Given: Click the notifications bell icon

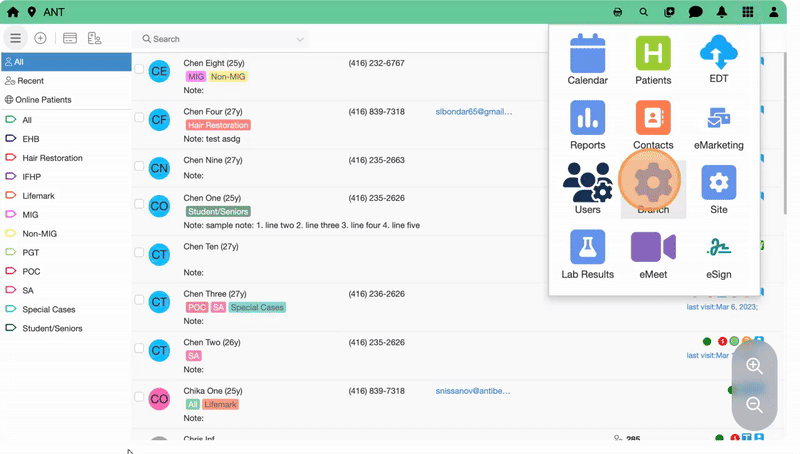Looking at the screenshot, I should click(722, 12).
